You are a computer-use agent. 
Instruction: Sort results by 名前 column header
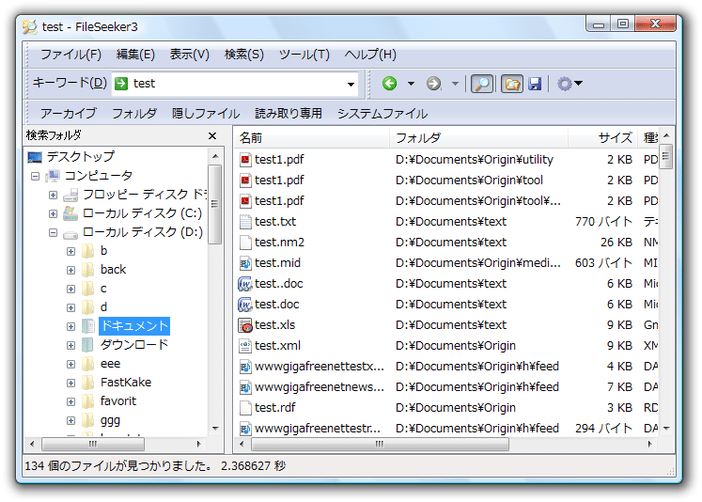pyautogui.click(x=312, y=137)
